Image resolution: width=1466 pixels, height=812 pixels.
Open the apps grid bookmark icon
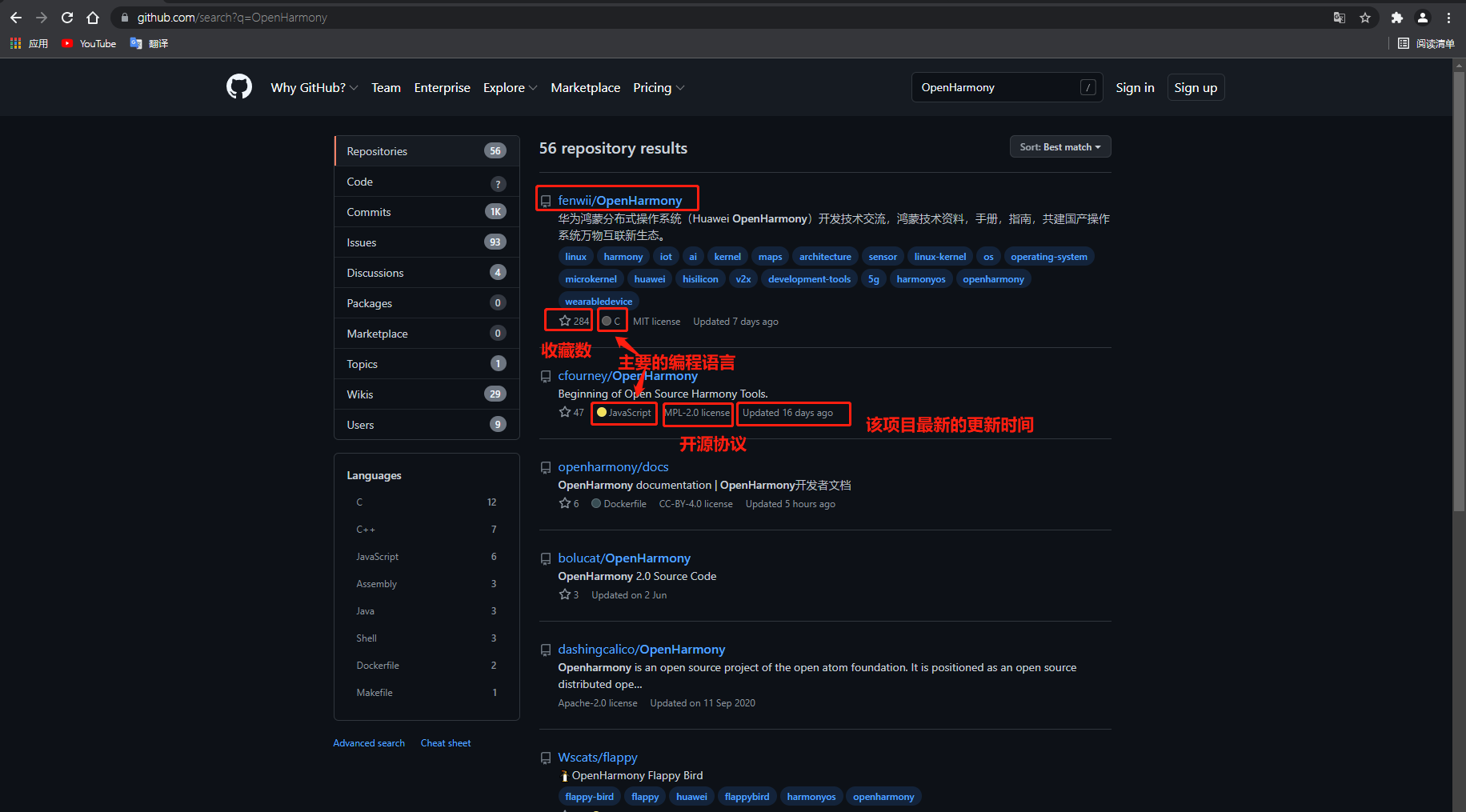click(15, 43)
